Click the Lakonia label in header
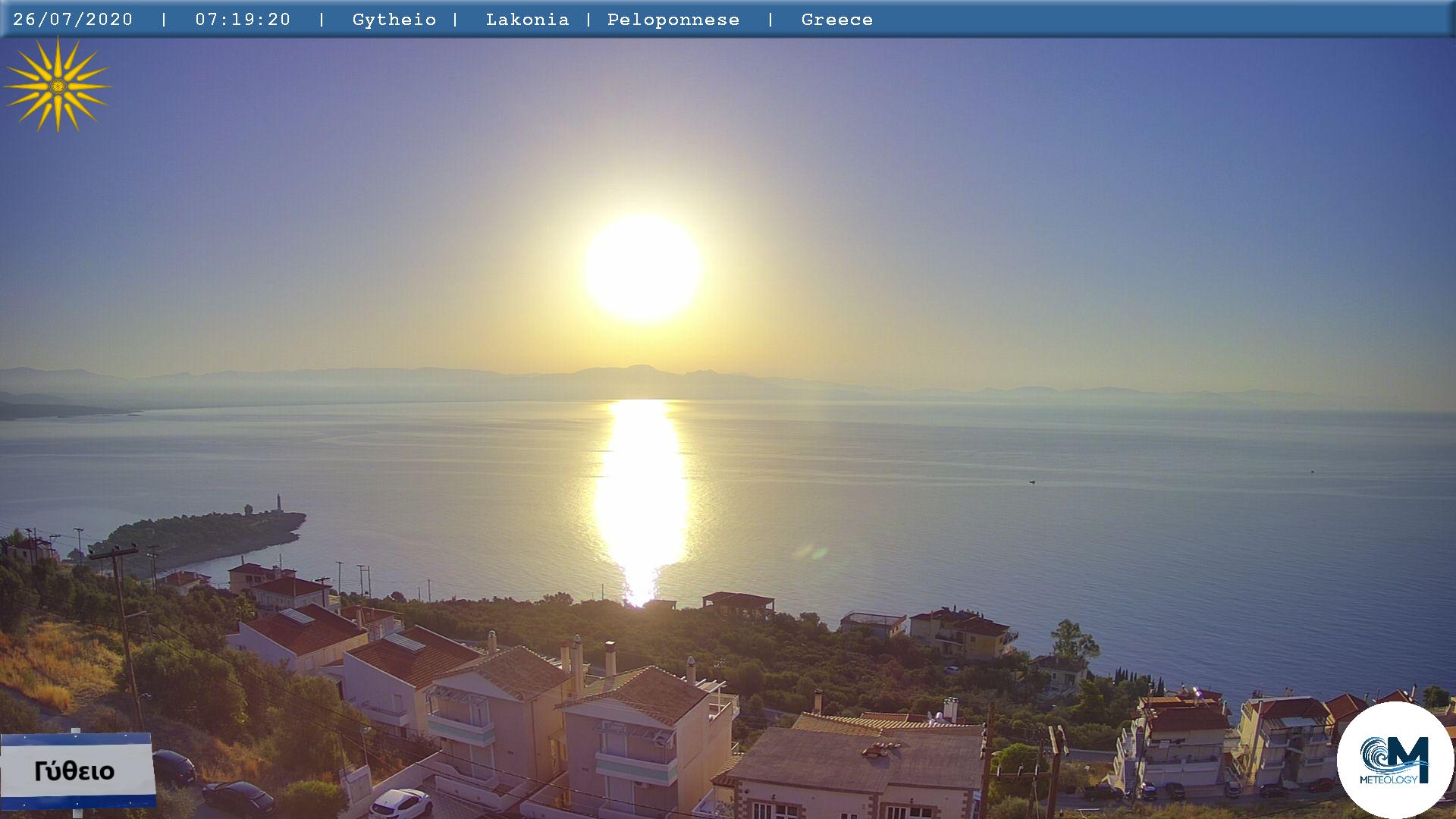Viewport: 1456px width, 819px height. (x=527, y=20)
